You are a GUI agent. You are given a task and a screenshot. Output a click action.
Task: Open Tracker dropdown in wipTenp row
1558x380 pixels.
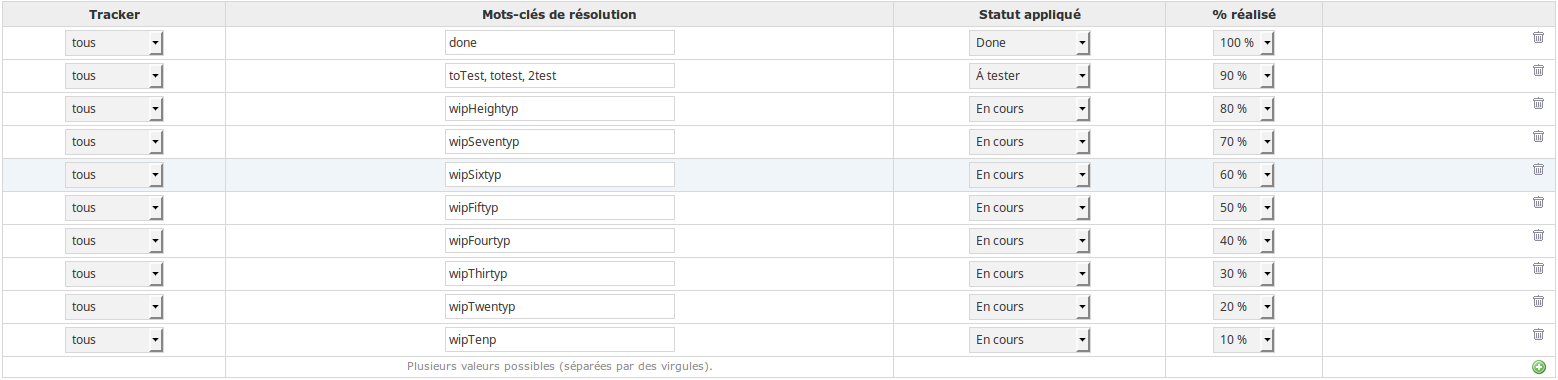(x=114, y=340)
